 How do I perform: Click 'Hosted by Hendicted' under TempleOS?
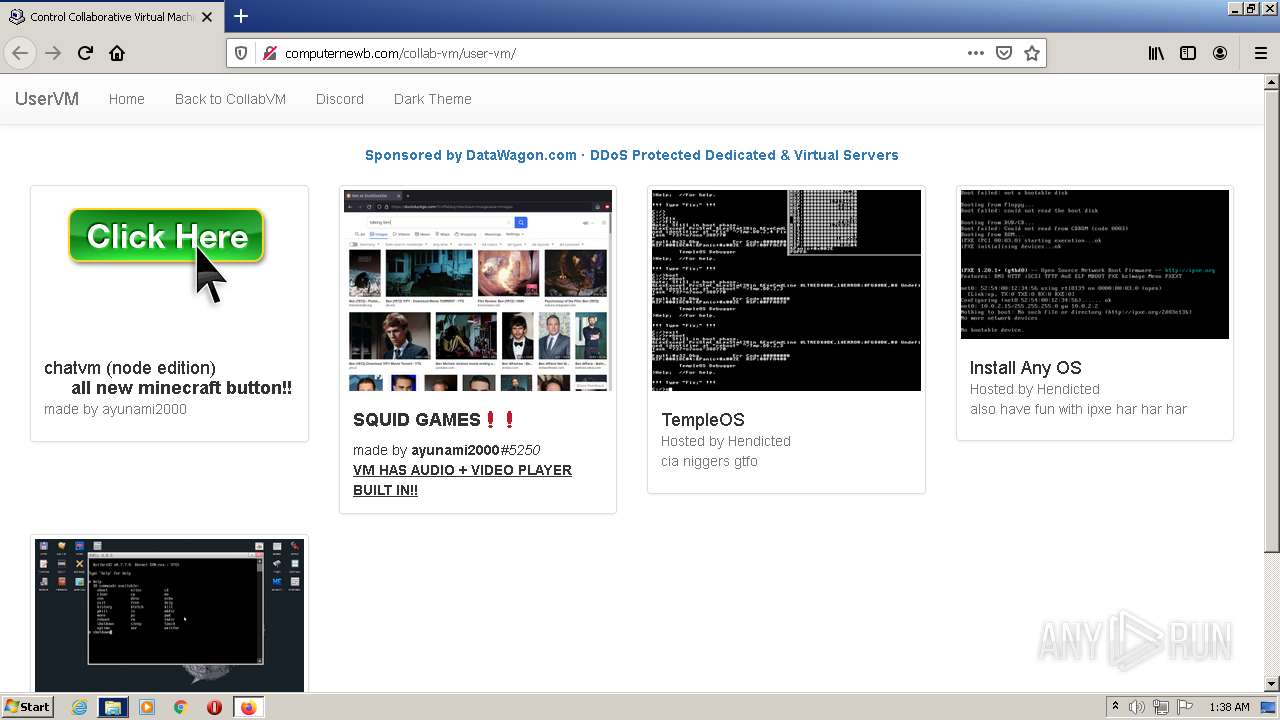[x=726, y=441]
